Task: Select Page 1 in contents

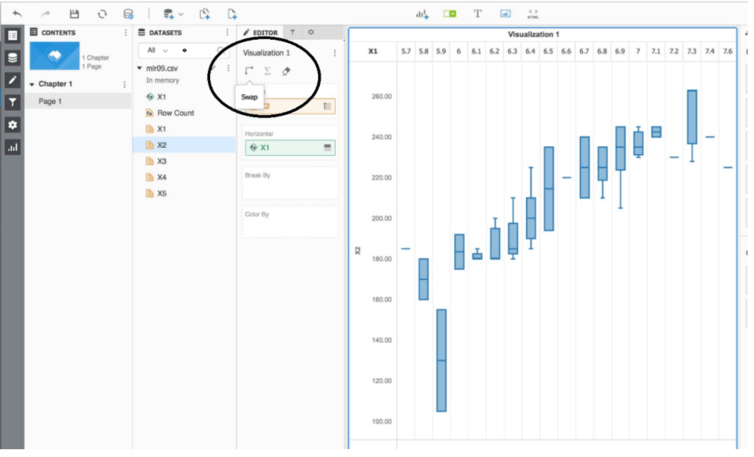Action: tap(50, 101)
